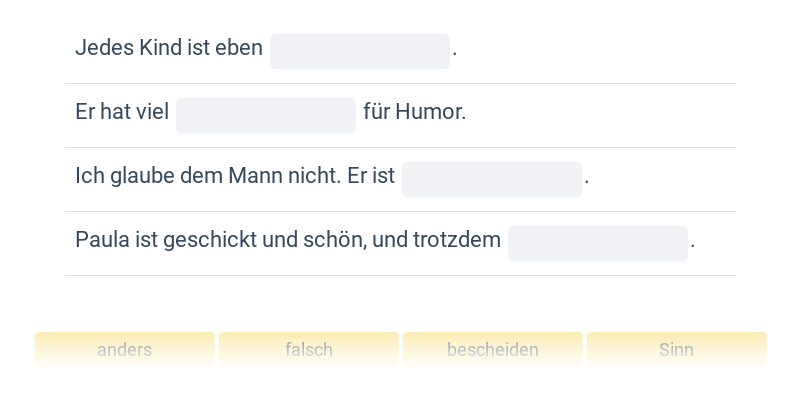Tap the "Sinn" word tile
800x400 pixels.
677,350
